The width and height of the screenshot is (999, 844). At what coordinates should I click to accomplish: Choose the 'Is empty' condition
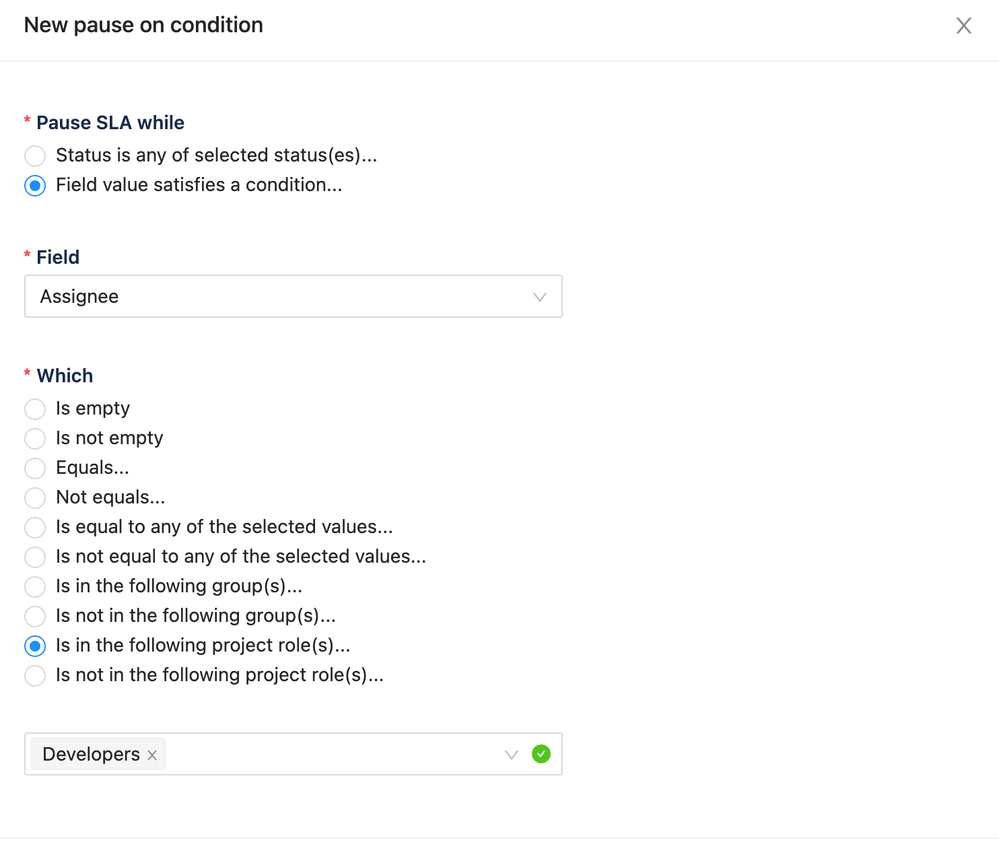[35, 409]
